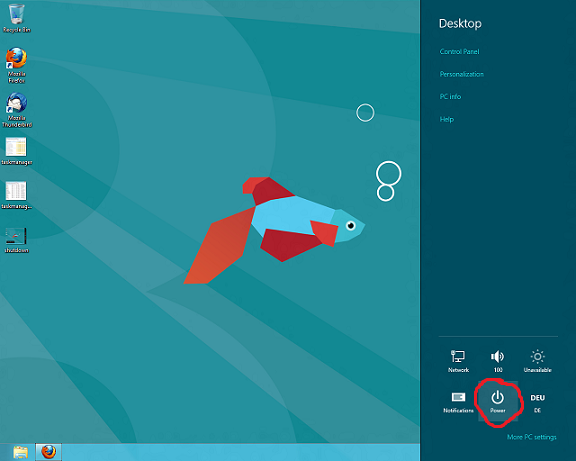Screen dimensions: 576x461
Task: Select the Mozilla Thunderbird desktop shortcut
Action: click(x=17, y=110)
